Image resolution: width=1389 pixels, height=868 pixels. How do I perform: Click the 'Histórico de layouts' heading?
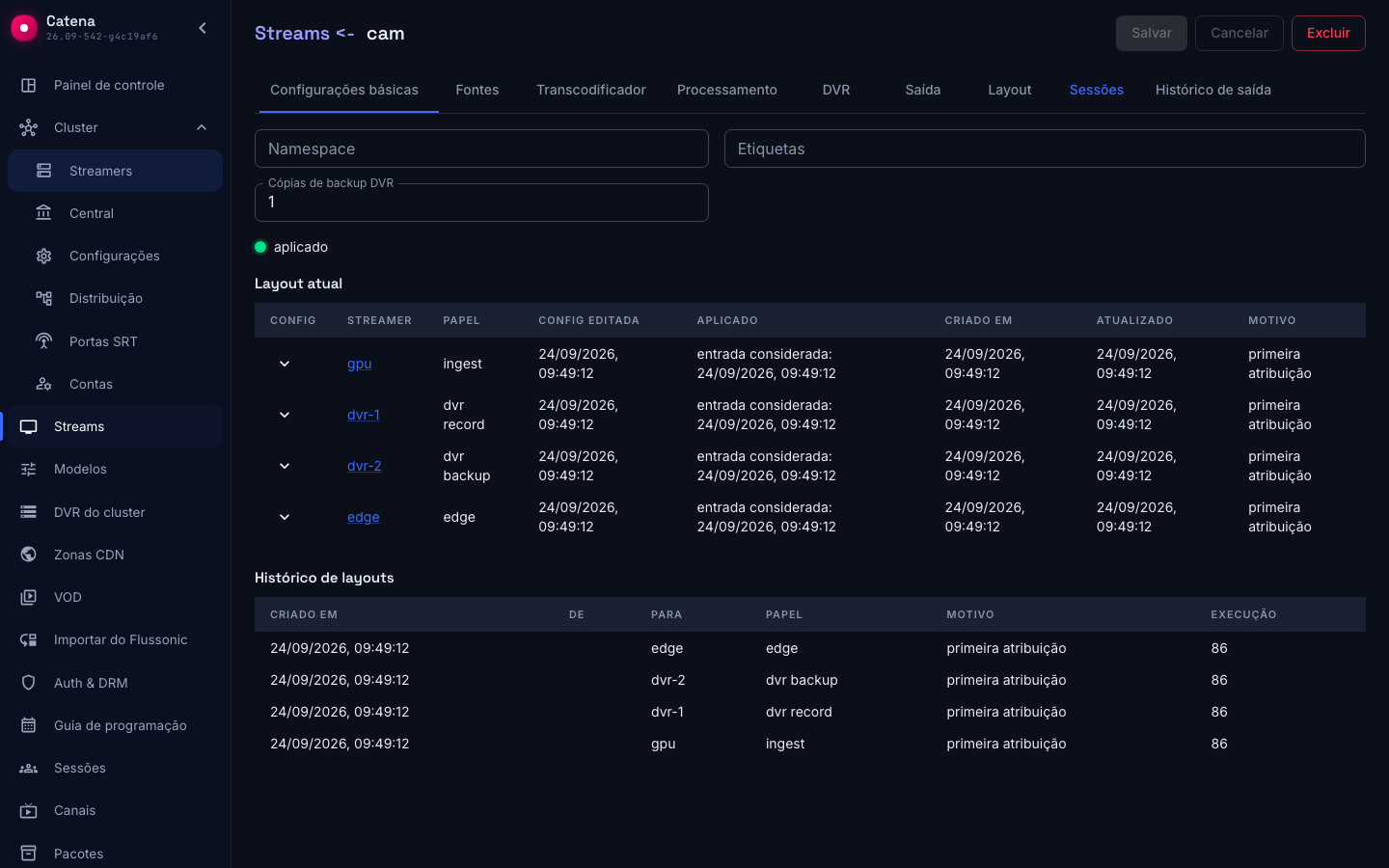click(x=324, y=578)
